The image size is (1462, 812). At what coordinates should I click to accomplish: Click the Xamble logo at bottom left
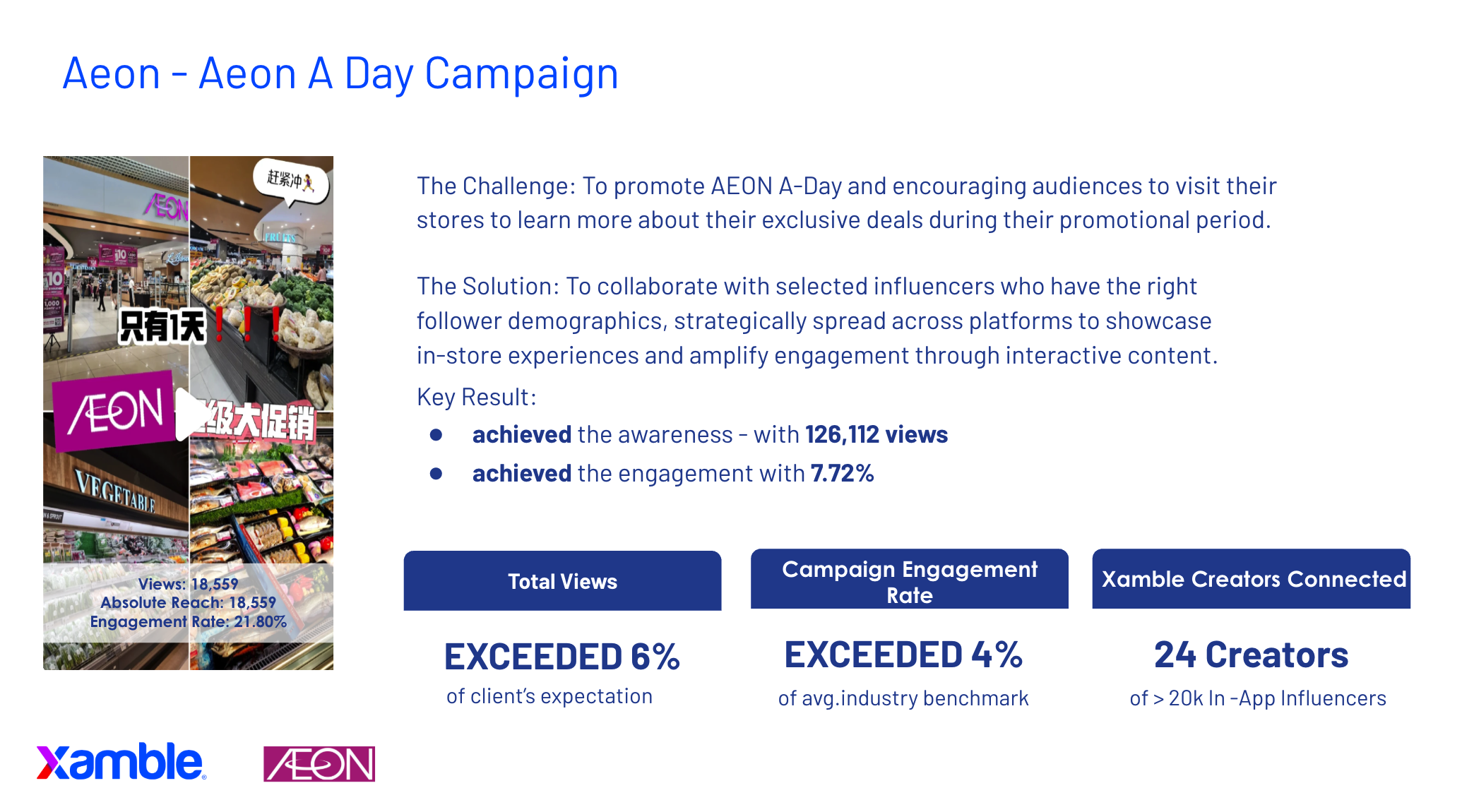(x=121, y=762)
